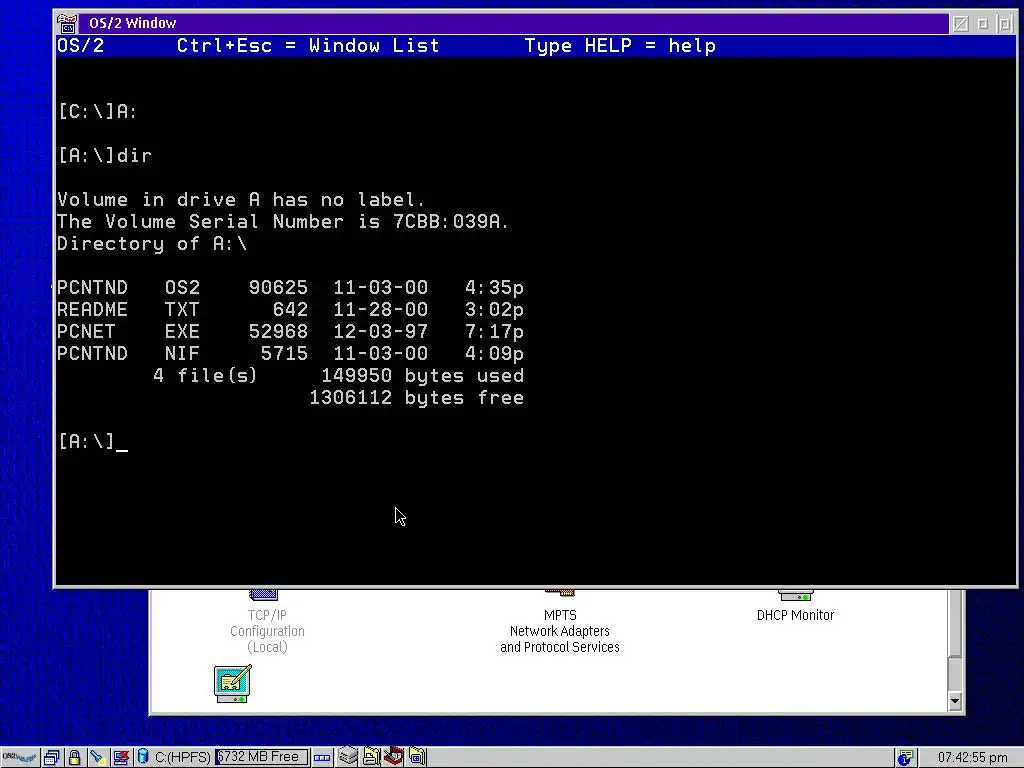
Task: Click the tray selector button with three squares
Action: (x=322, y=758)
